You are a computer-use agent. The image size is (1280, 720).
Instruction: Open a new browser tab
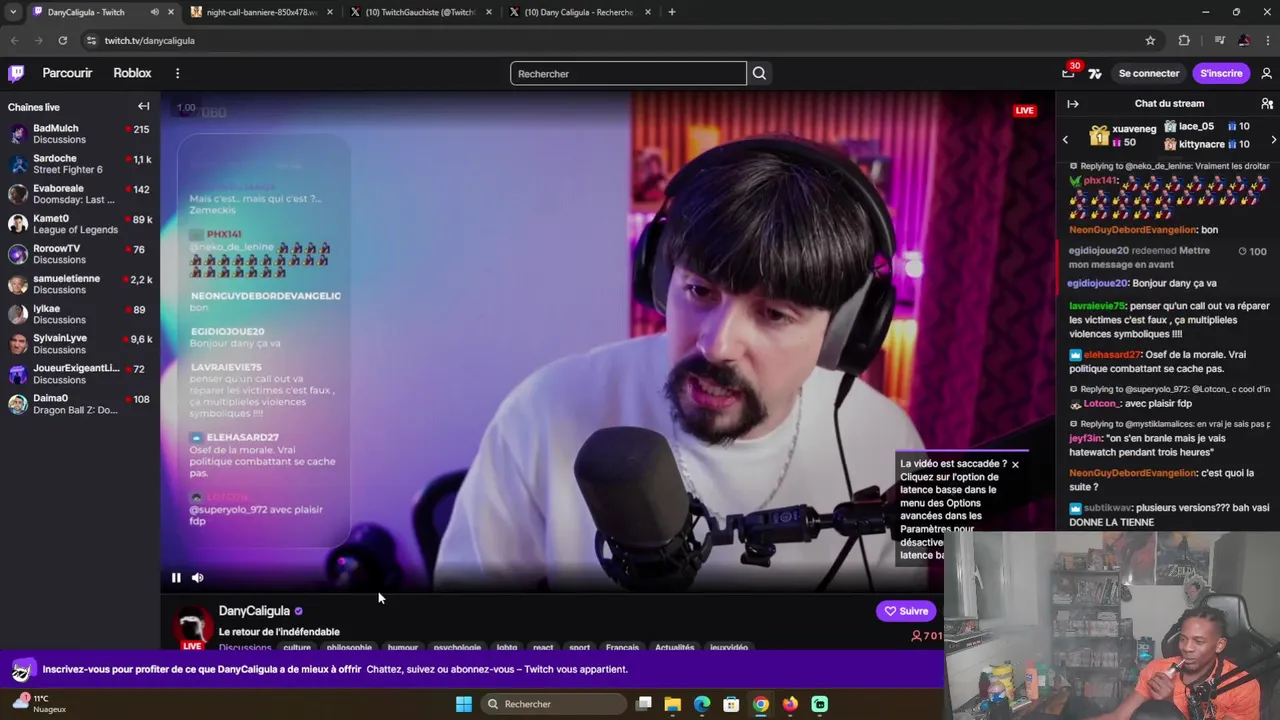[671, 12]
